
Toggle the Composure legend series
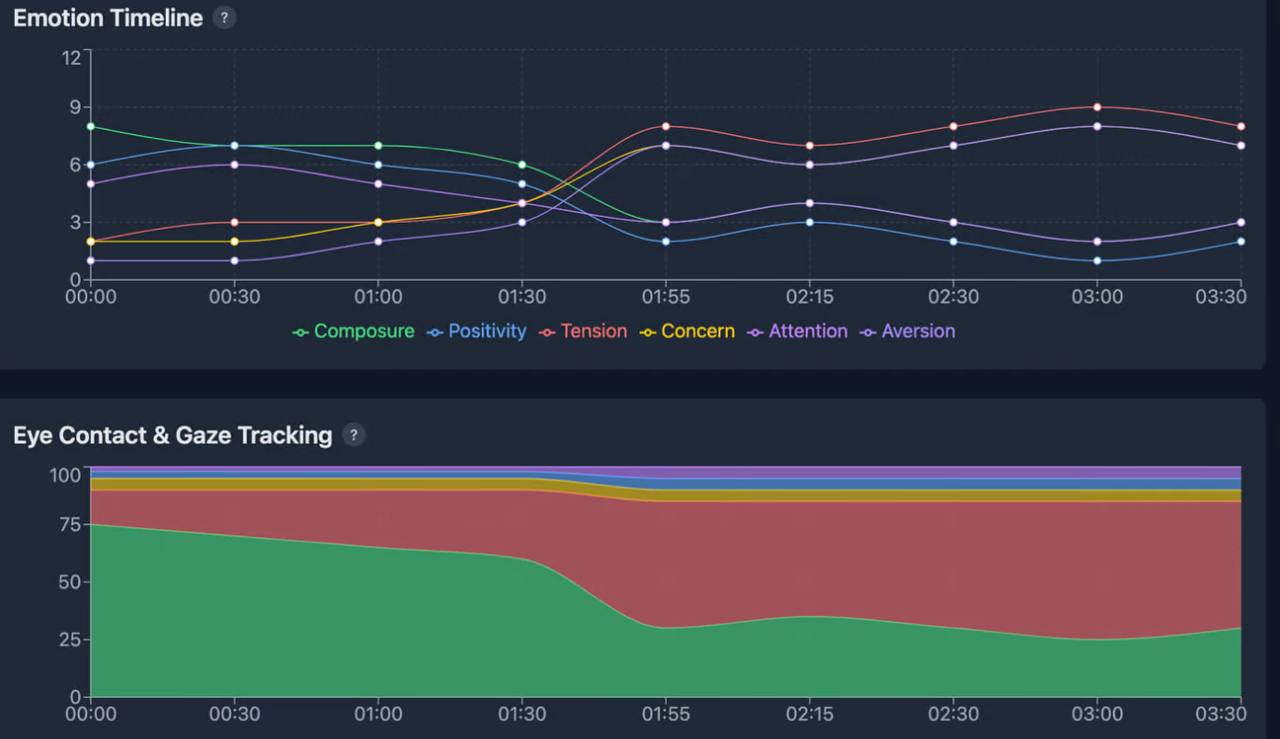coord(353,331)
